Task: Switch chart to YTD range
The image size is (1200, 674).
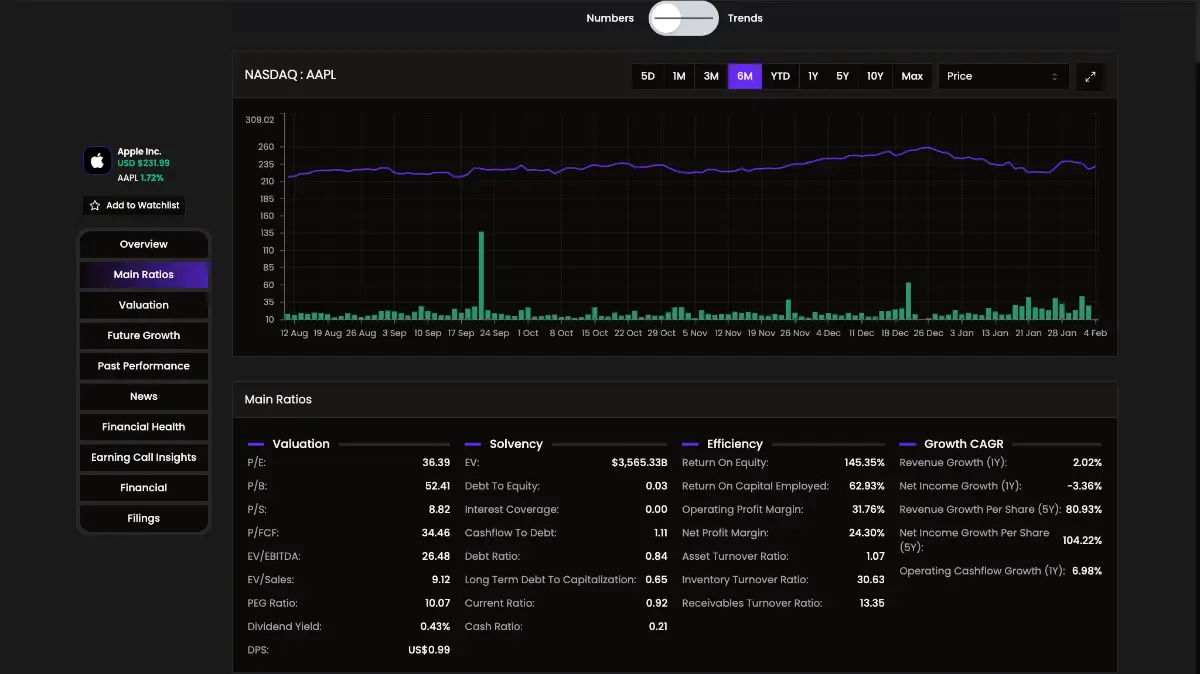Action: (780, 76)
